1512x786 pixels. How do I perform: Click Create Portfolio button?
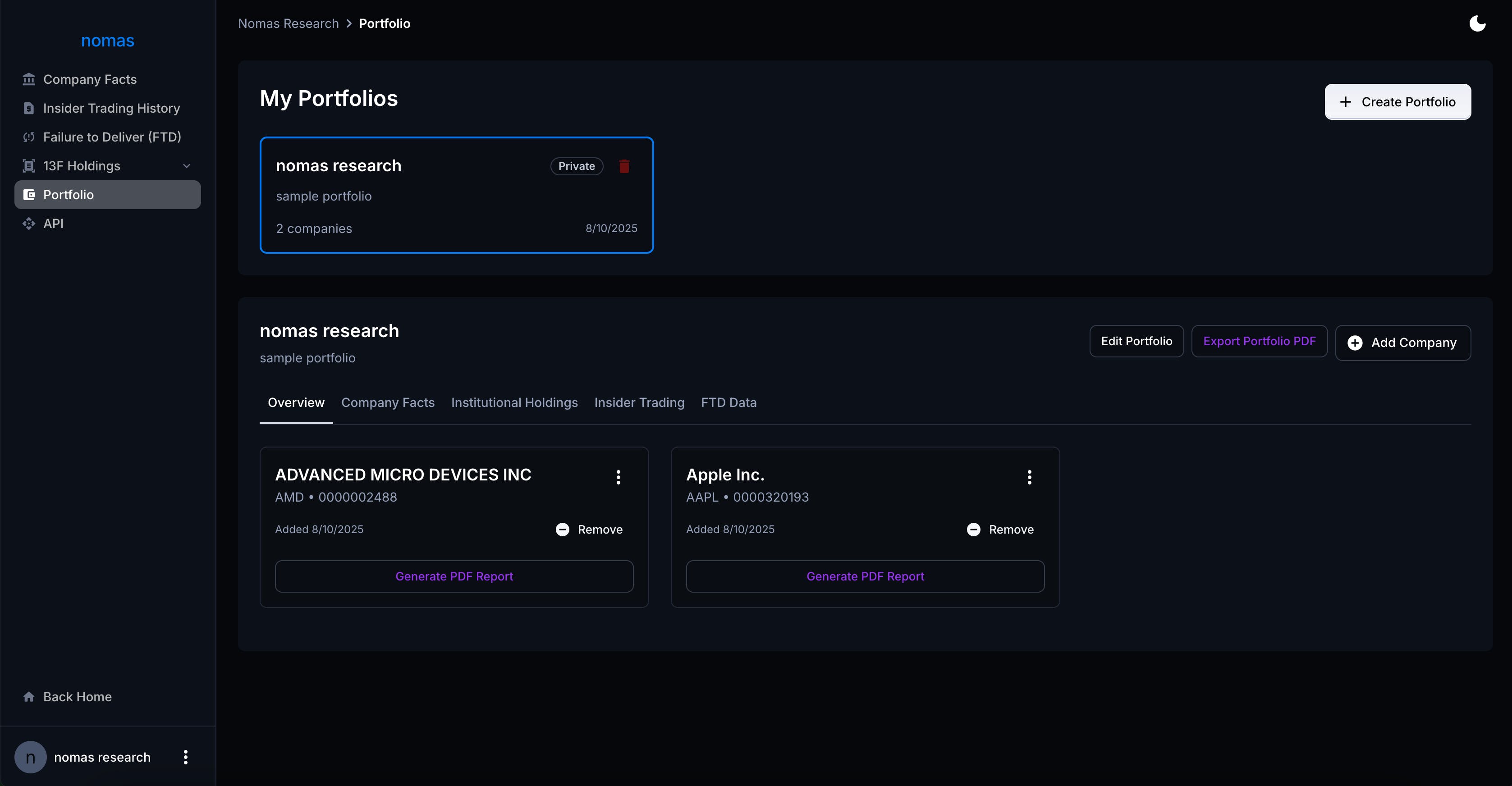coord(1397,101)
